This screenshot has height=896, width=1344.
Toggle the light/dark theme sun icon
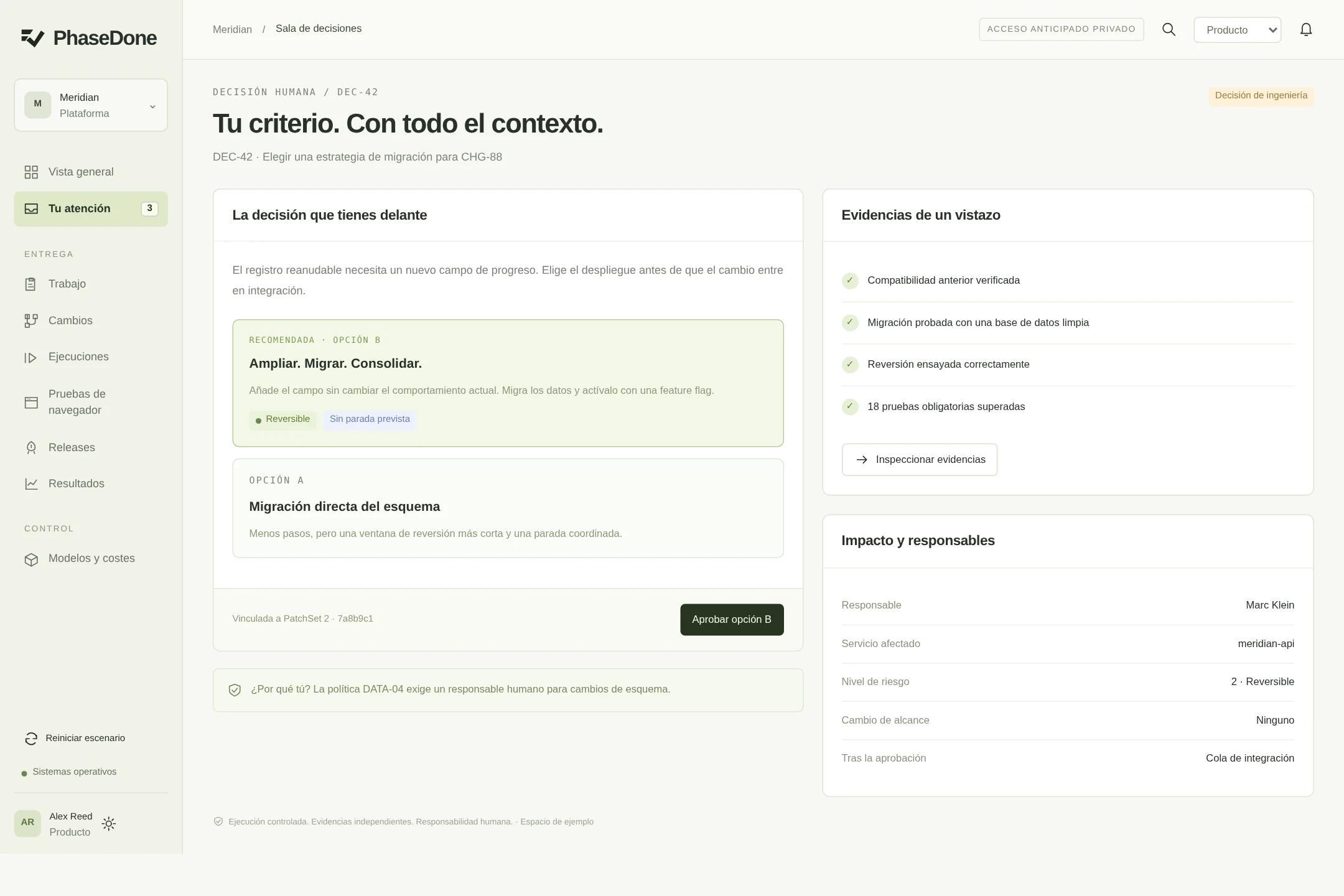click(109, 824)
